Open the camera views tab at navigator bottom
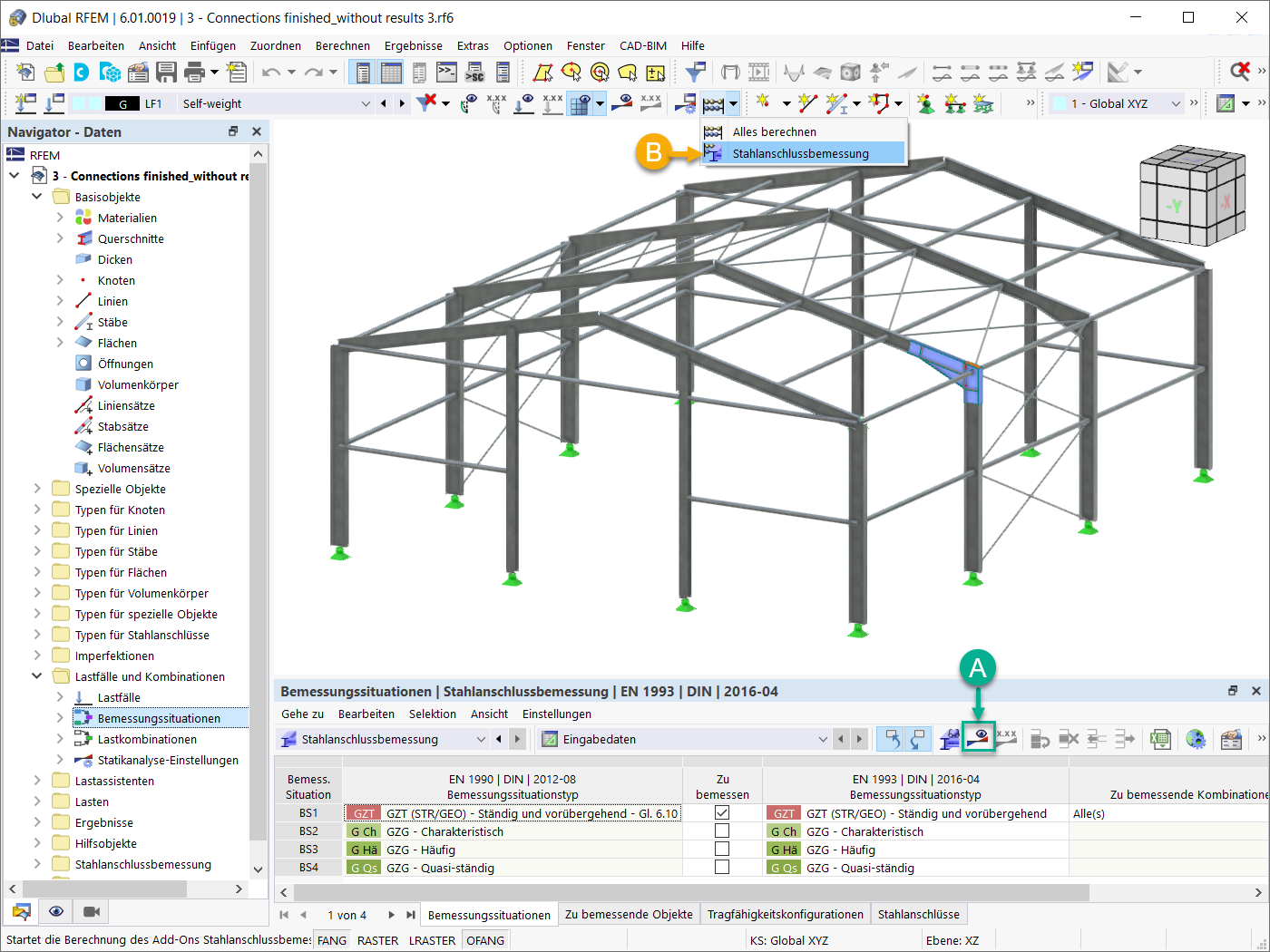This screenshot has width=1270, height=952. click(x=92, y=911)
